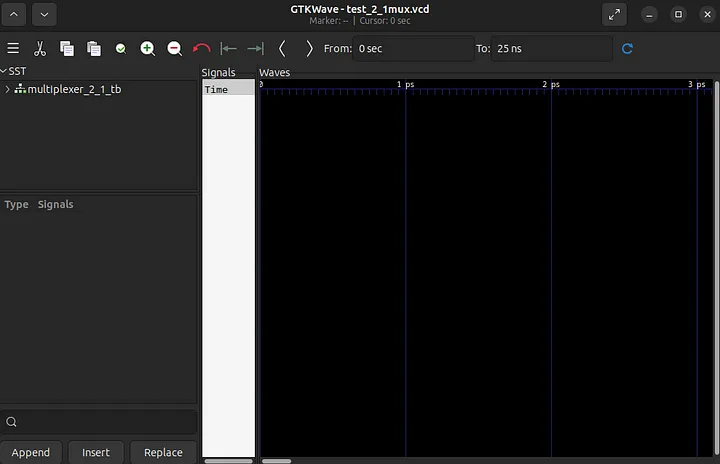This screenshot has width=720, height=464.
Task: Click the Zoom Out magnifier
Action: click(x=174, y=48)
